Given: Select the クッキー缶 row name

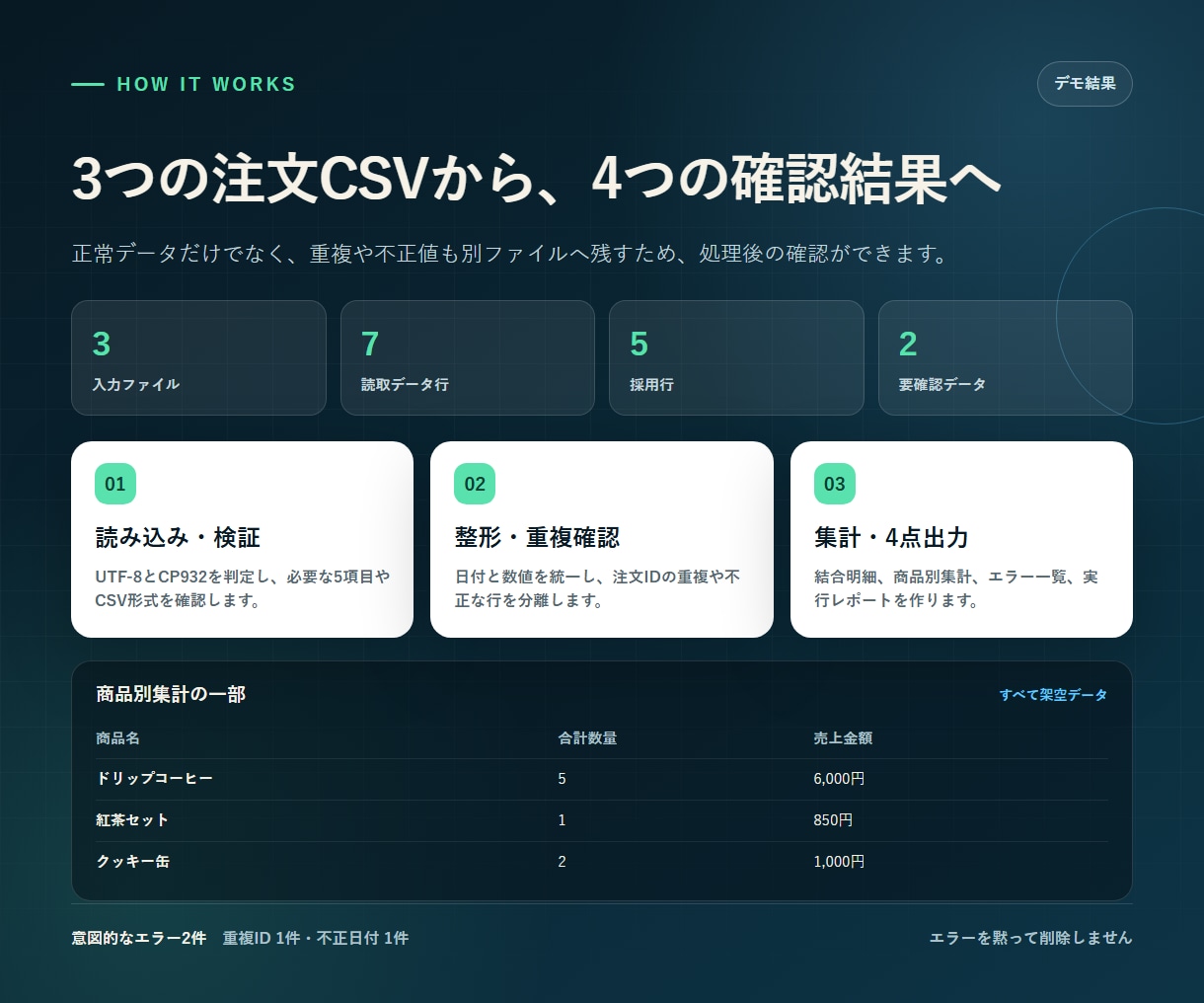Looking at the screenshot, I should [132, 862].
